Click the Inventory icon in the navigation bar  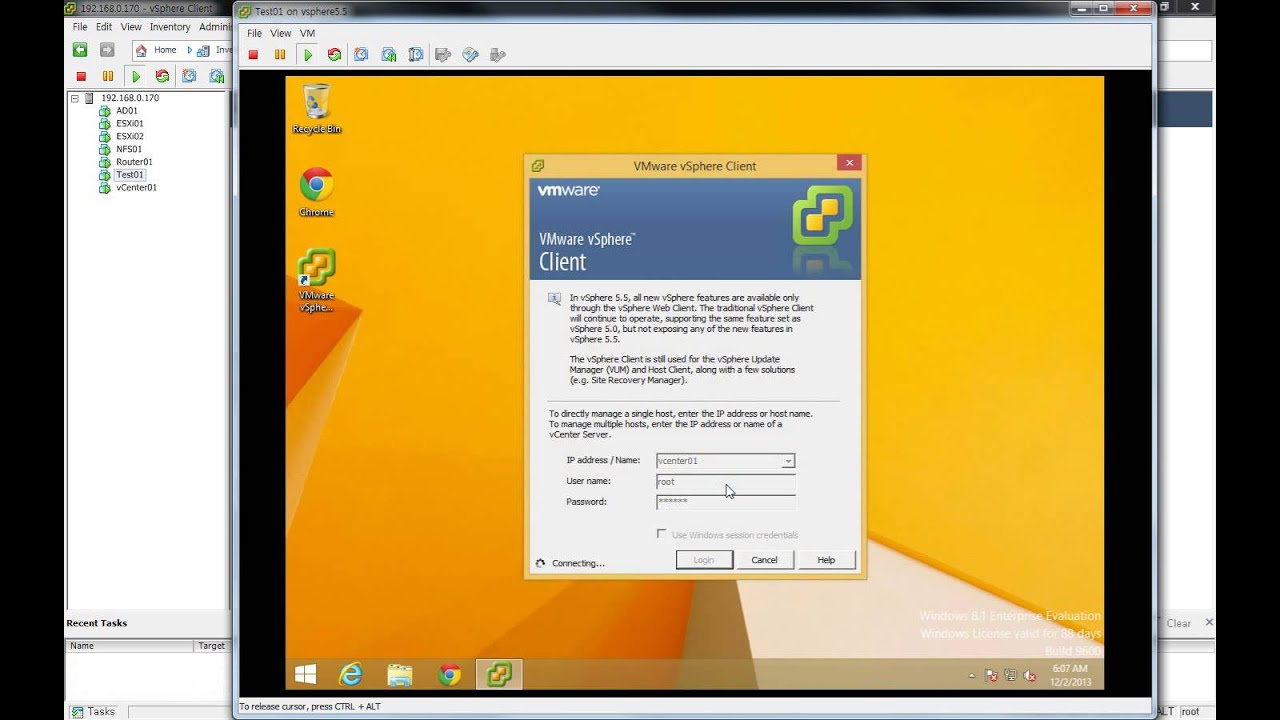[x=203, y=50]
